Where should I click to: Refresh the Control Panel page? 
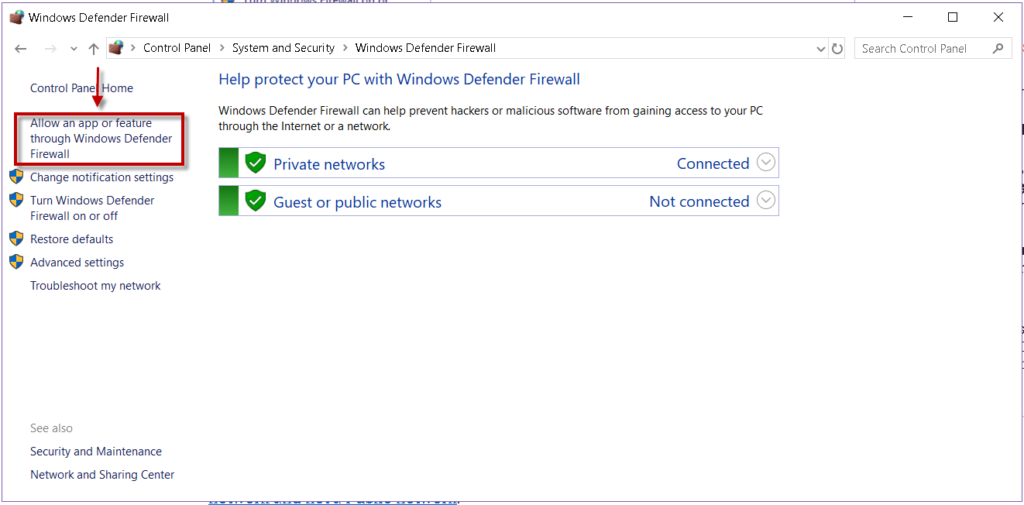click(x=837, y=48)
